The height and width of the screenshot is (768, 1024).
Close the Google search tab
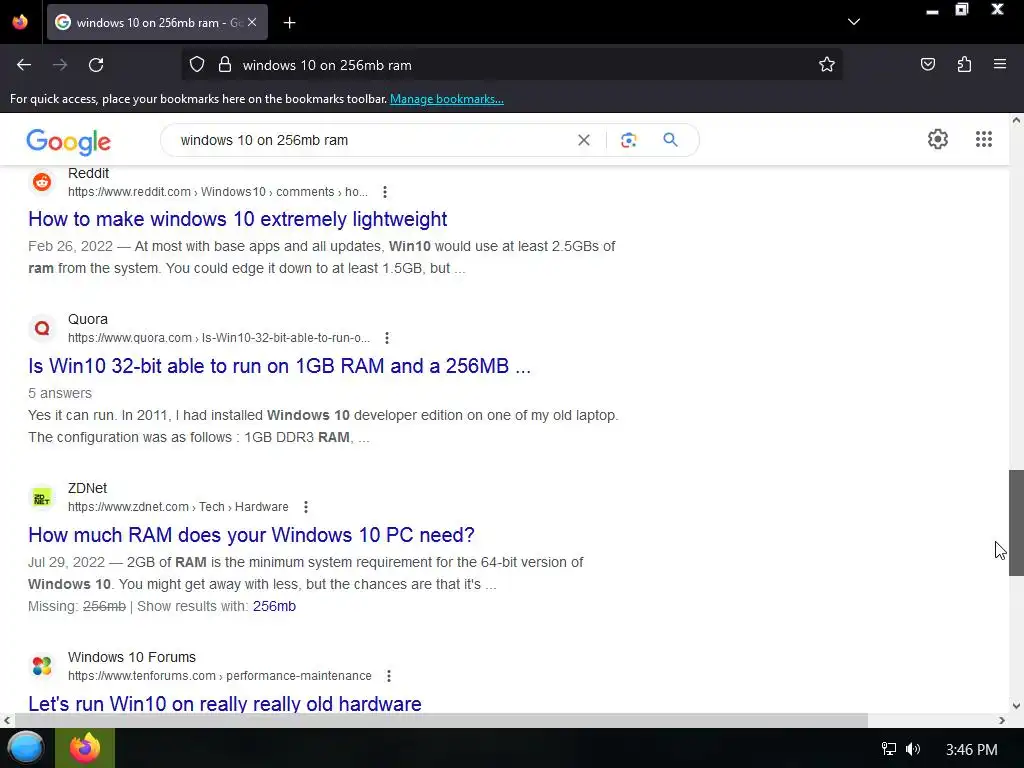tap(252, 22)
